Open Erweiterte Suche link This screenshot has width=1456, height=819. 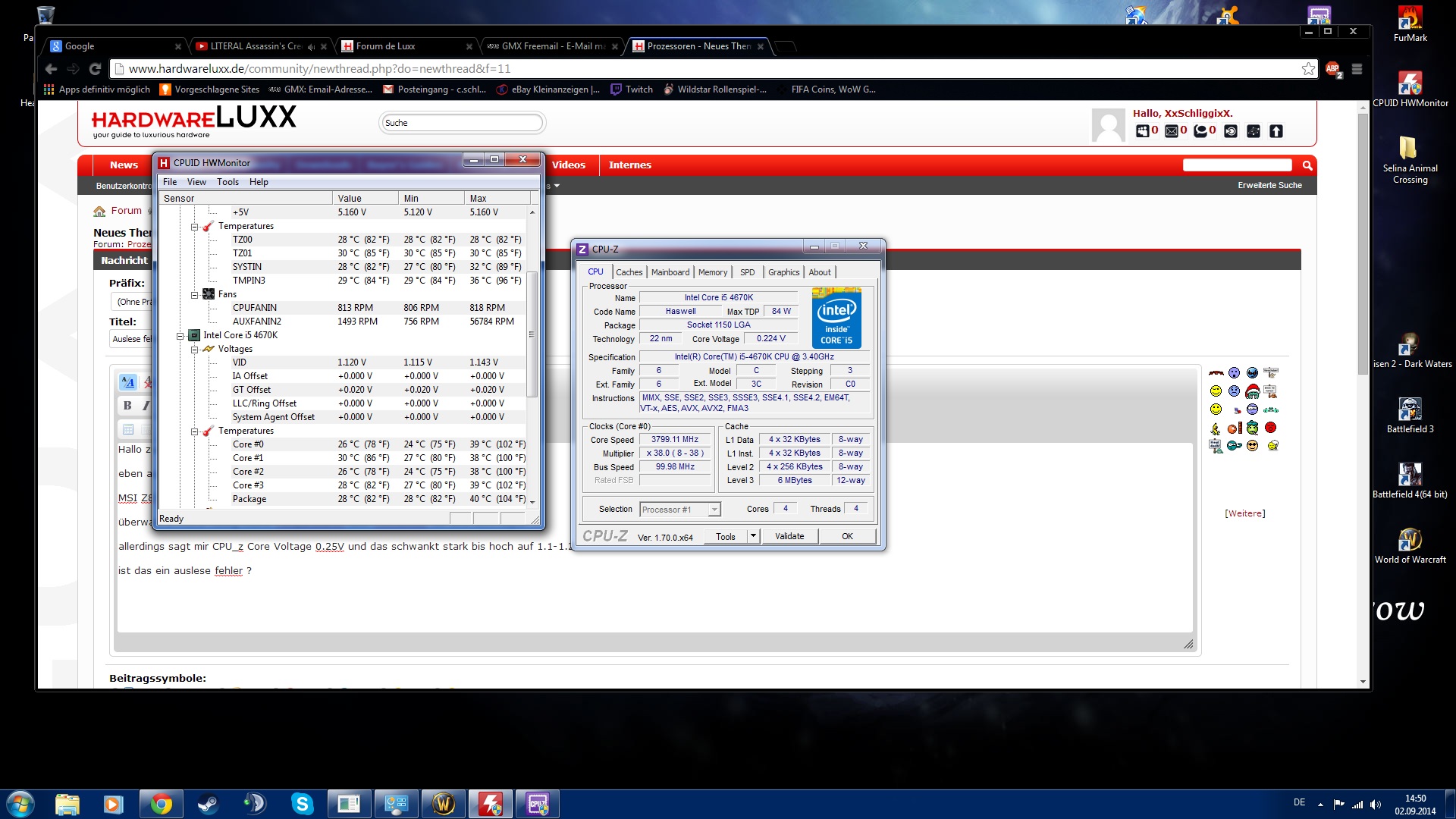point(1269,185)
